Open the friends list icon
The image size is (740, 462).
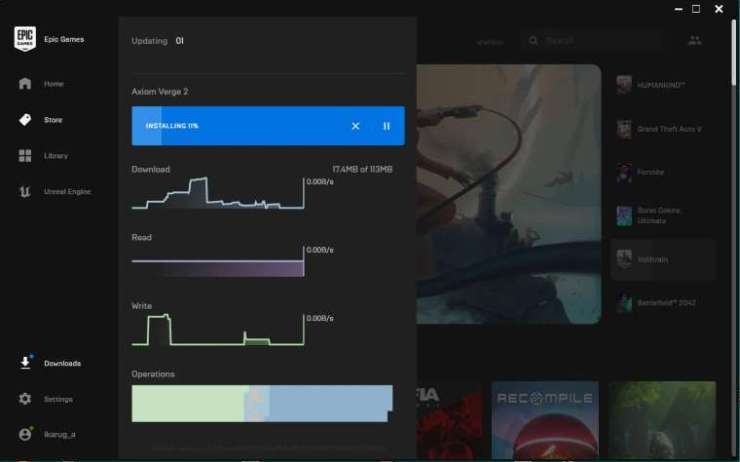[695, 41]
